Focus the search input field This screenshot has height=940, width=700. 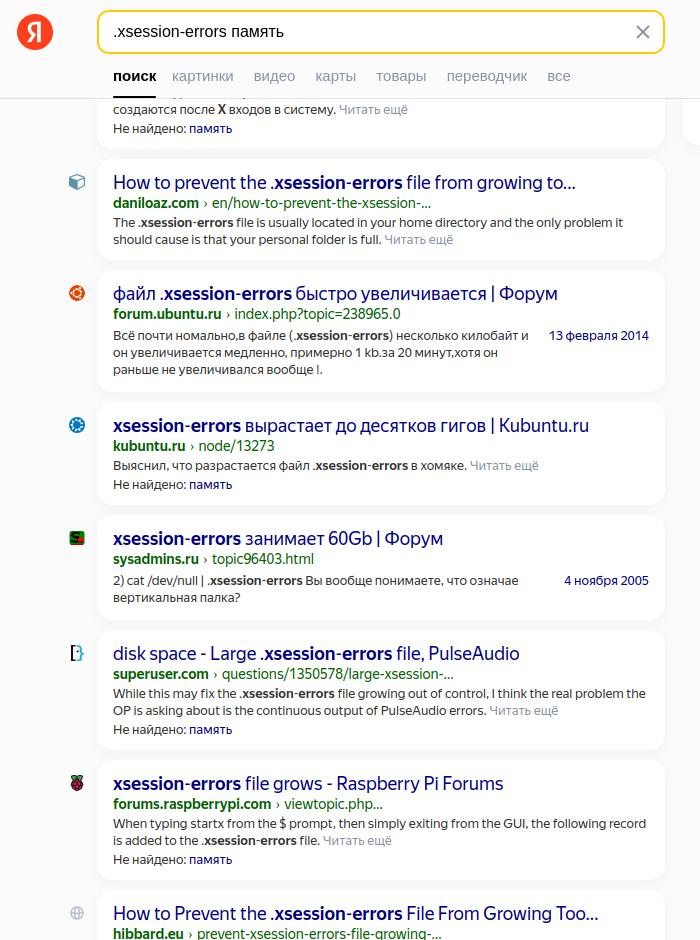[x=360, y=32]
